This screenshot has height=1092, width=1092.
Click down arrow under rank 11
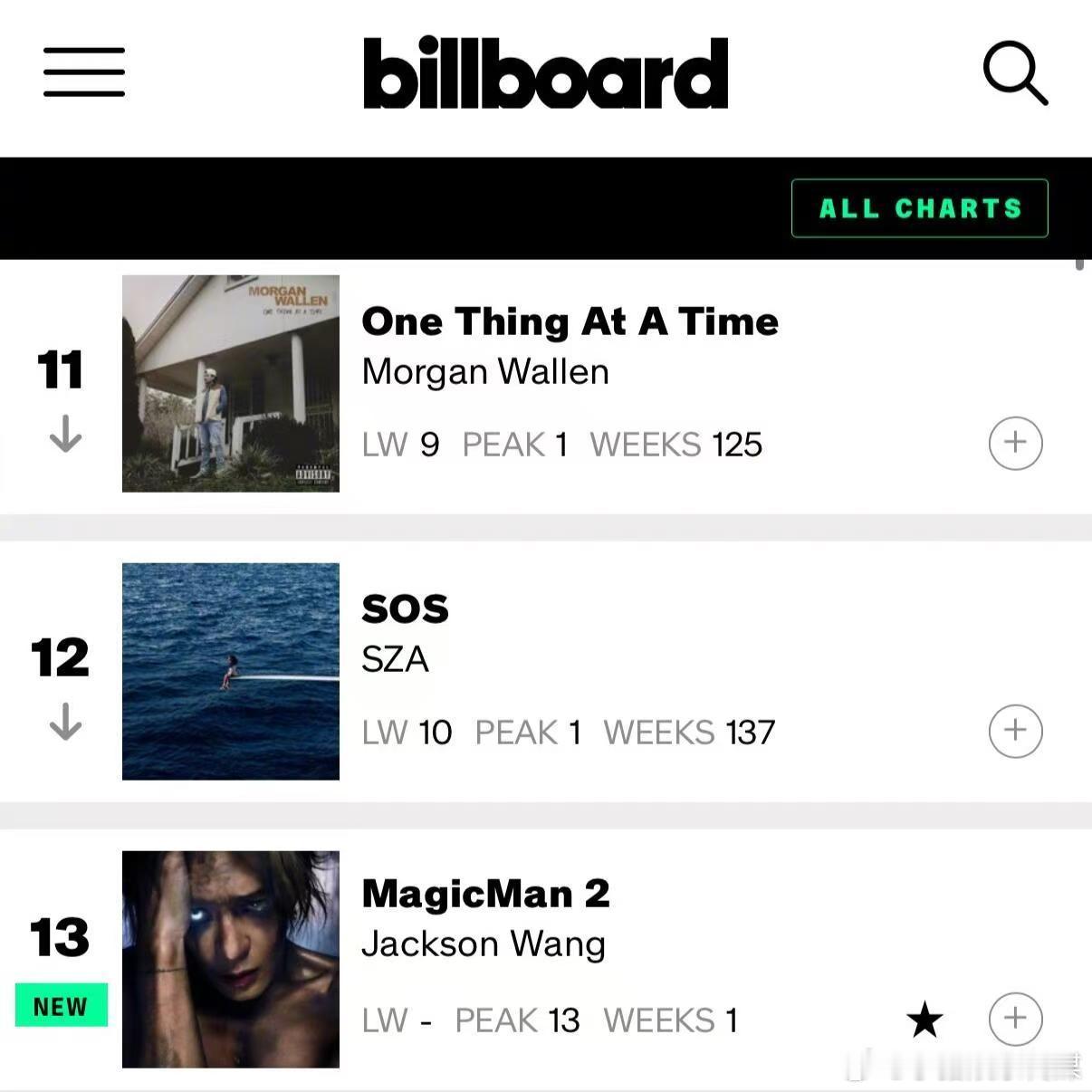pyautogui.click(x=65, y=434)
